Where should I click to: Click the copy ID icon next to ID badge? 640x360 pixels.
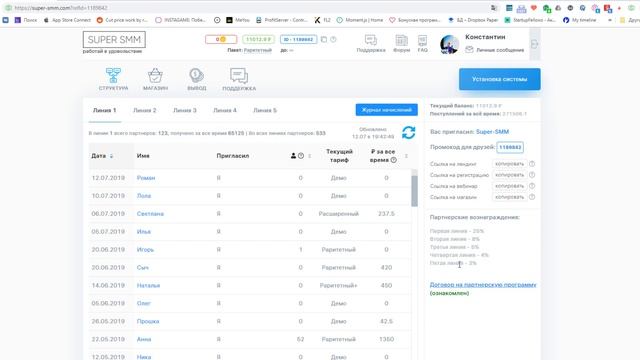324,40
